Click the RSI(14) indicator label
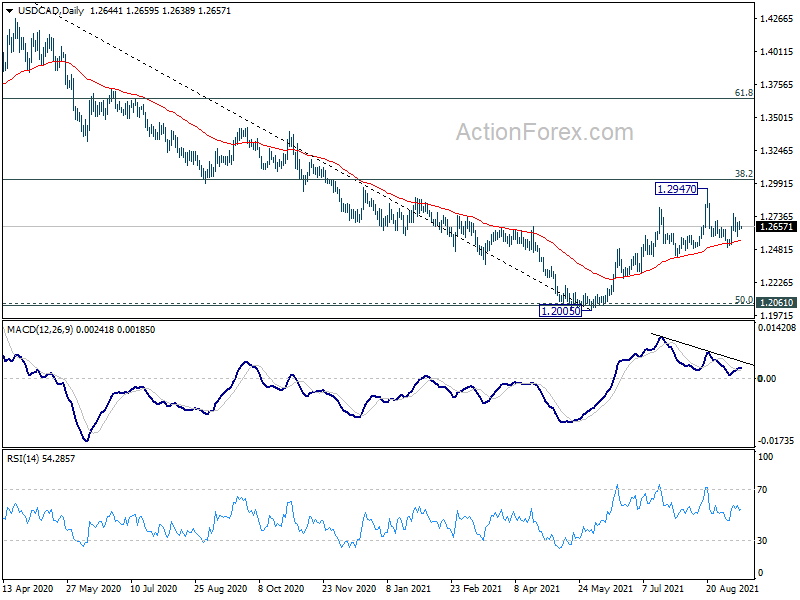 (23, 459)
